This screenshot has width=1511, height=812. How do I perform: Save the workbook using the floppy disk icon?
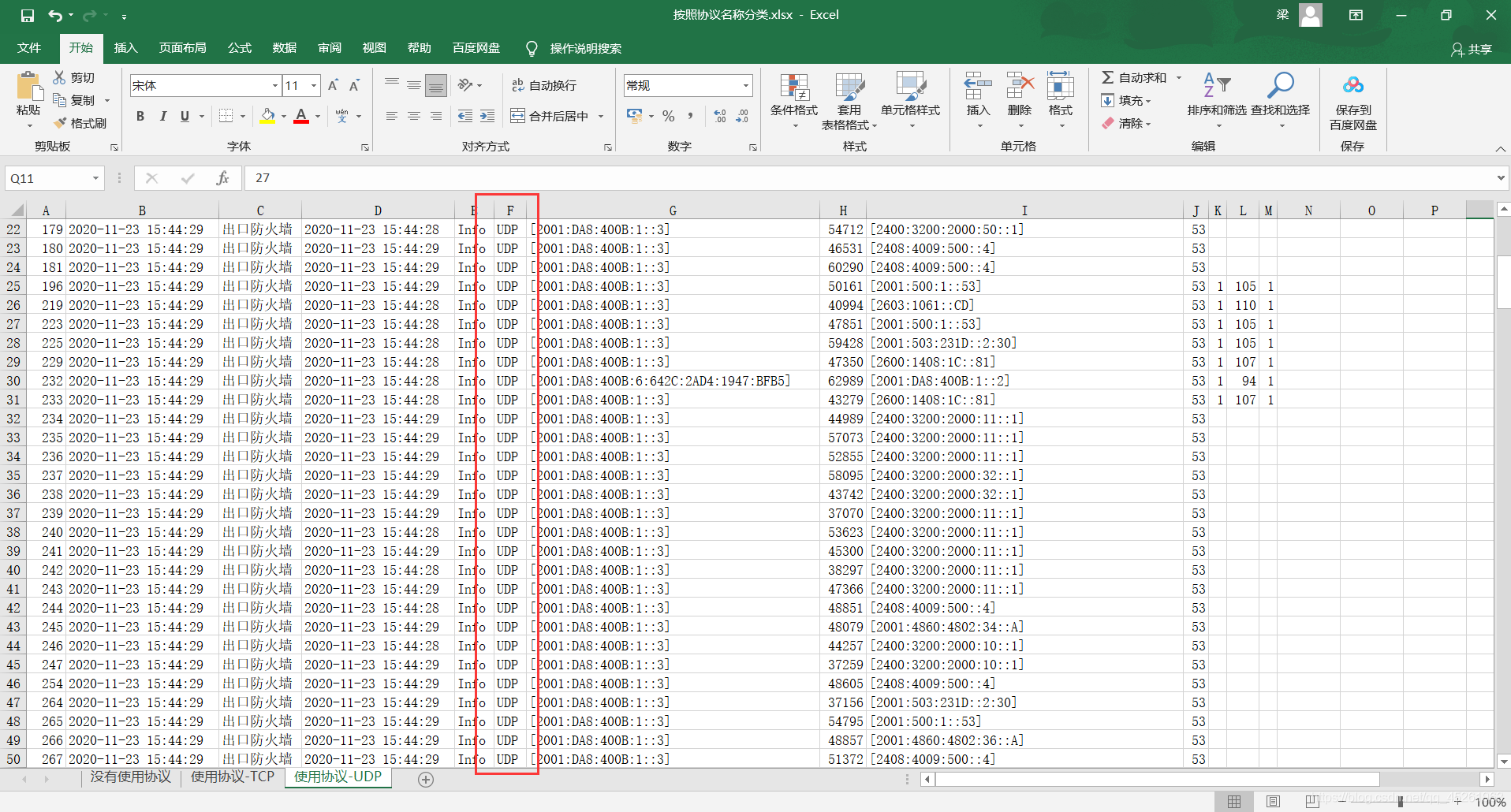point(28,15)
